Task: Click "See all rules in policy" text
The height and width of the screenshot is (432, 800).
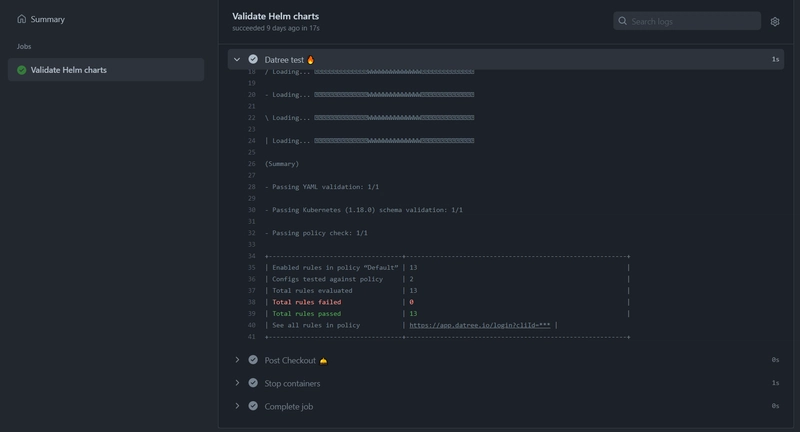Action: pos(316,325)
